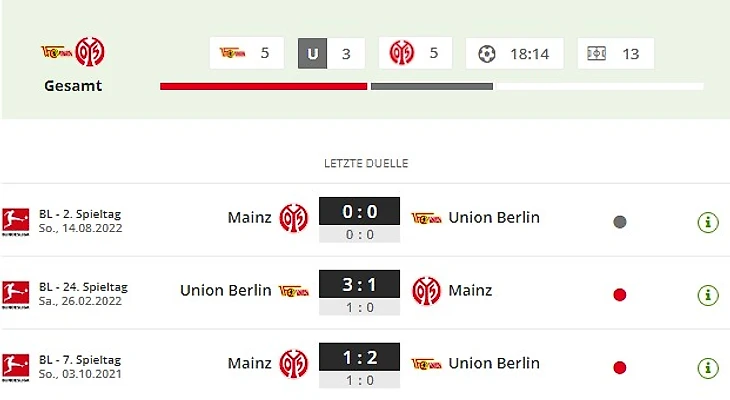Click Bundesliga logo beside 24. Spieltag
Viewport: 730px width, 400px height.
pyautogui.click(x=14, y=294)
